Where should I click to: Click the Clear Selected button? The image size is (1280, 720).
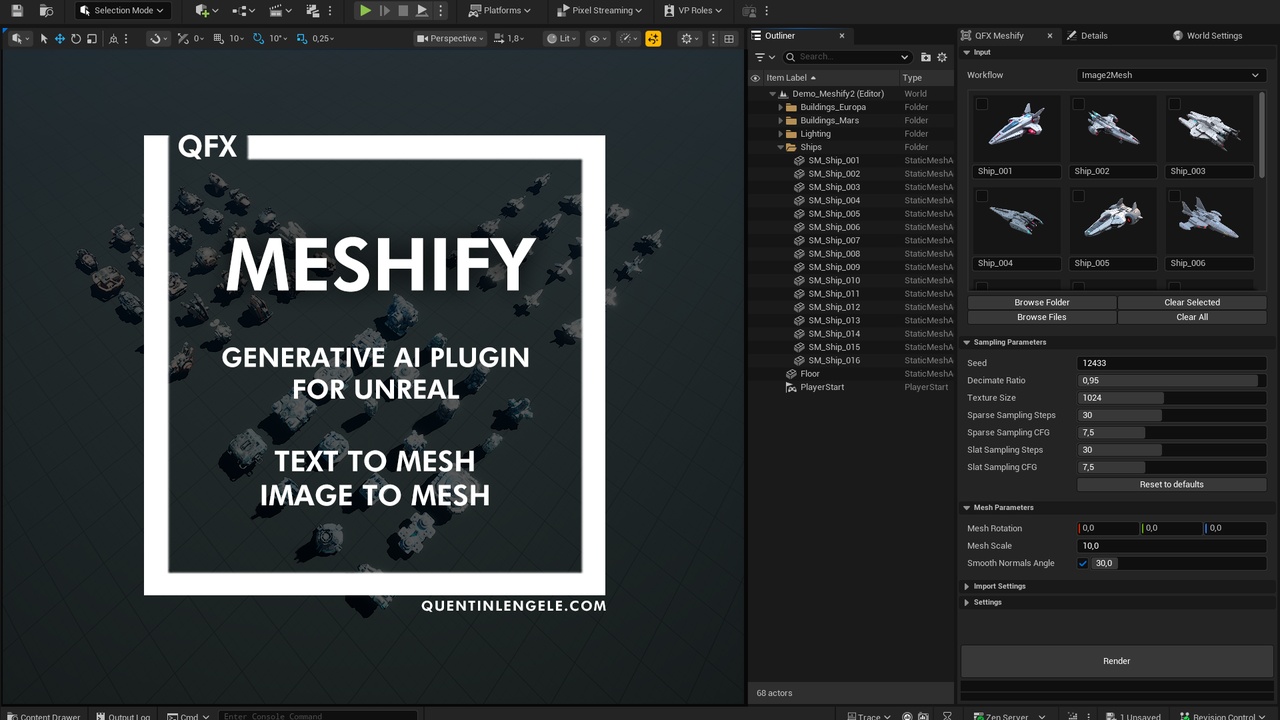(1192, 302)
